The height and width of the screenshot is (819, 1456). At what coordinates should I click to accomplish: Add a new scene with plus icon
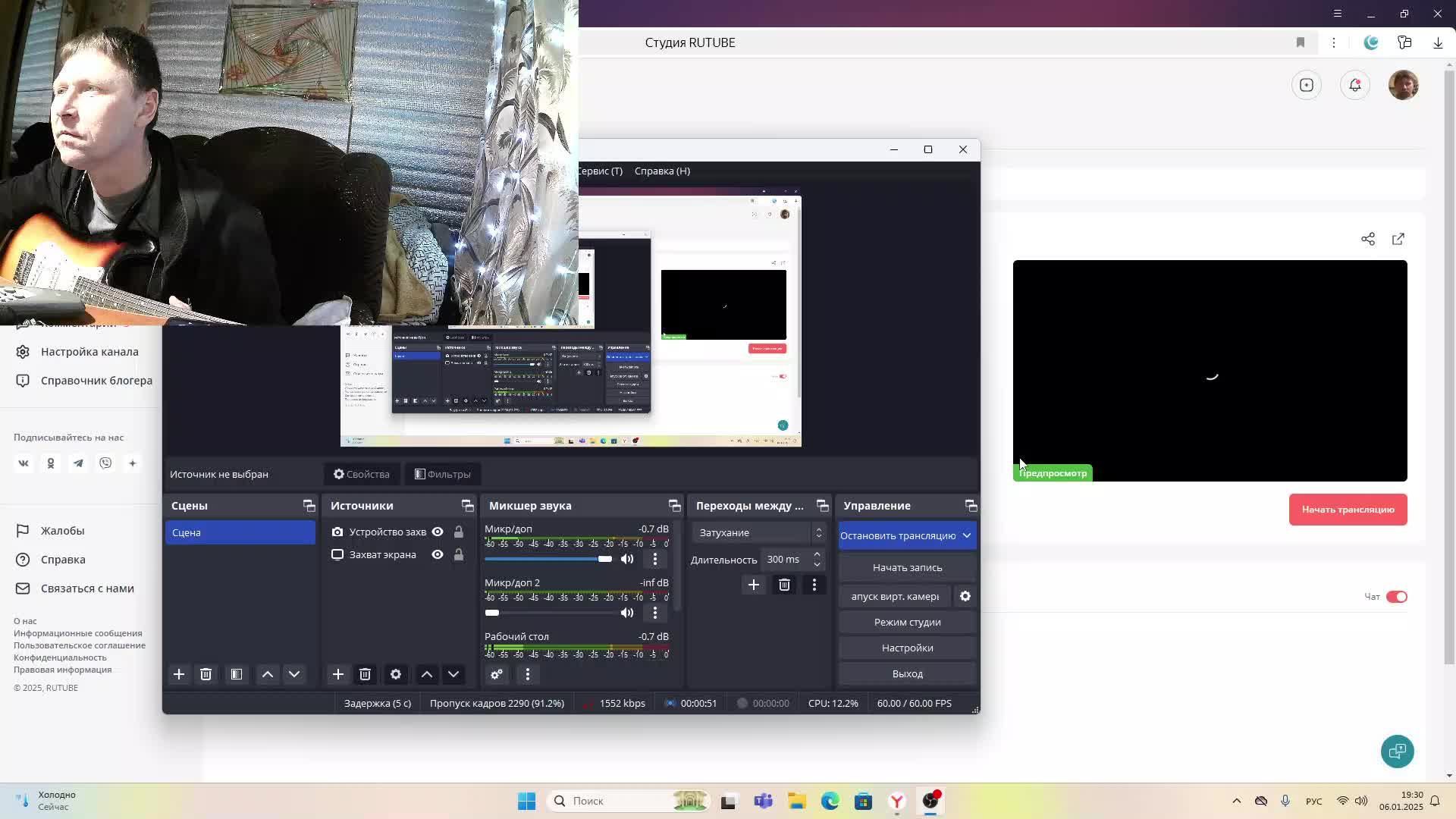pos(179,674)
